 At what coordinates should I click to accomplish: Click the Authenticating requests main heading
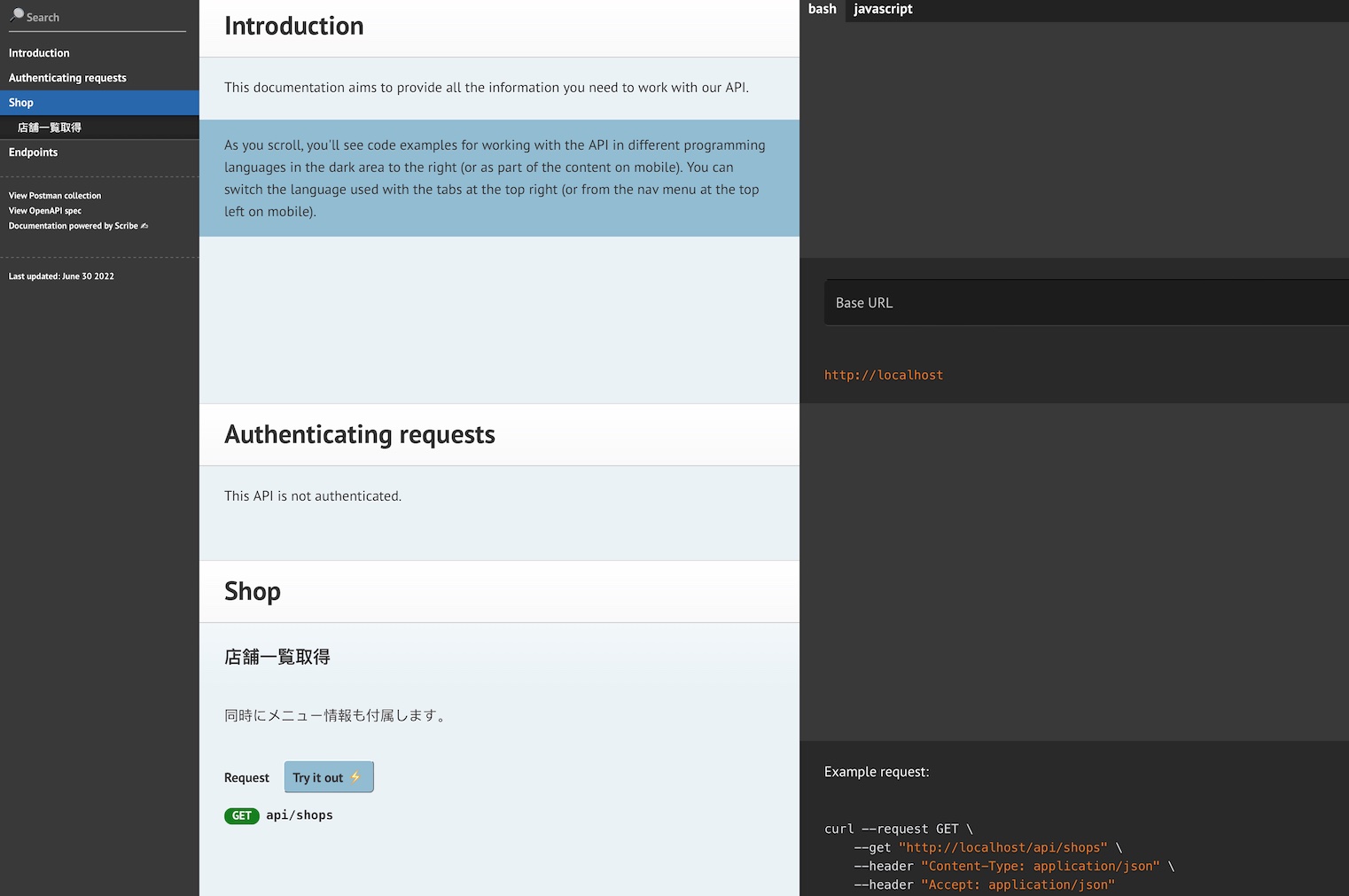(x=360, y=434)
